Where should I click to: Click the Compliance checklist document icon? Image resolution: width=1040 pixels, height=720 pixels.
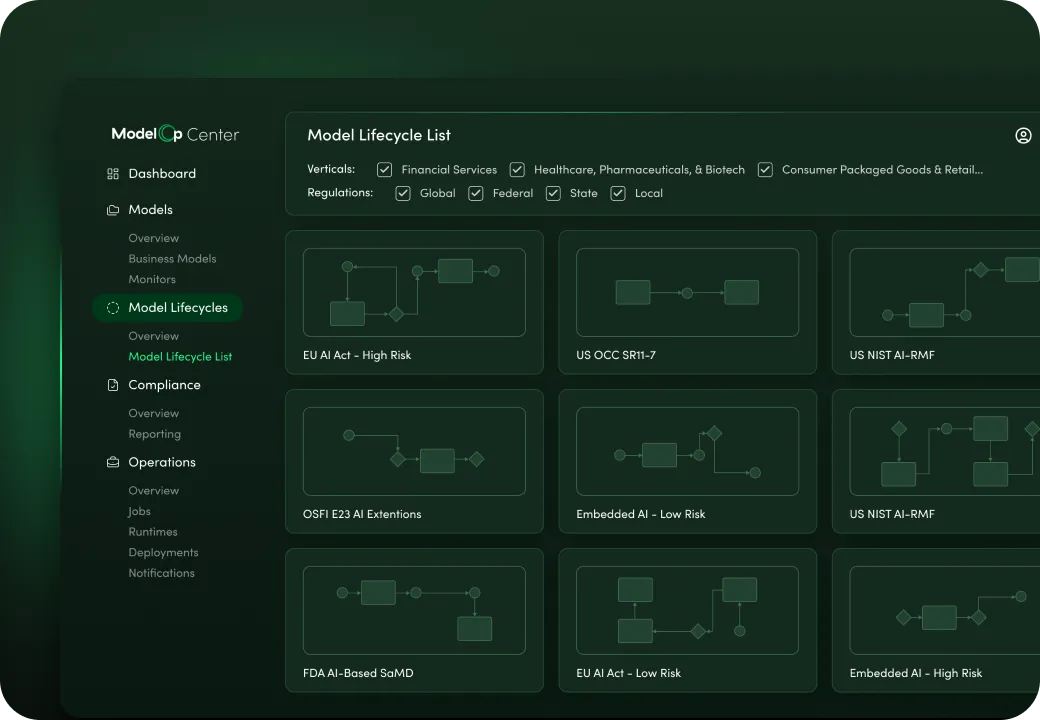click(112, 385)
